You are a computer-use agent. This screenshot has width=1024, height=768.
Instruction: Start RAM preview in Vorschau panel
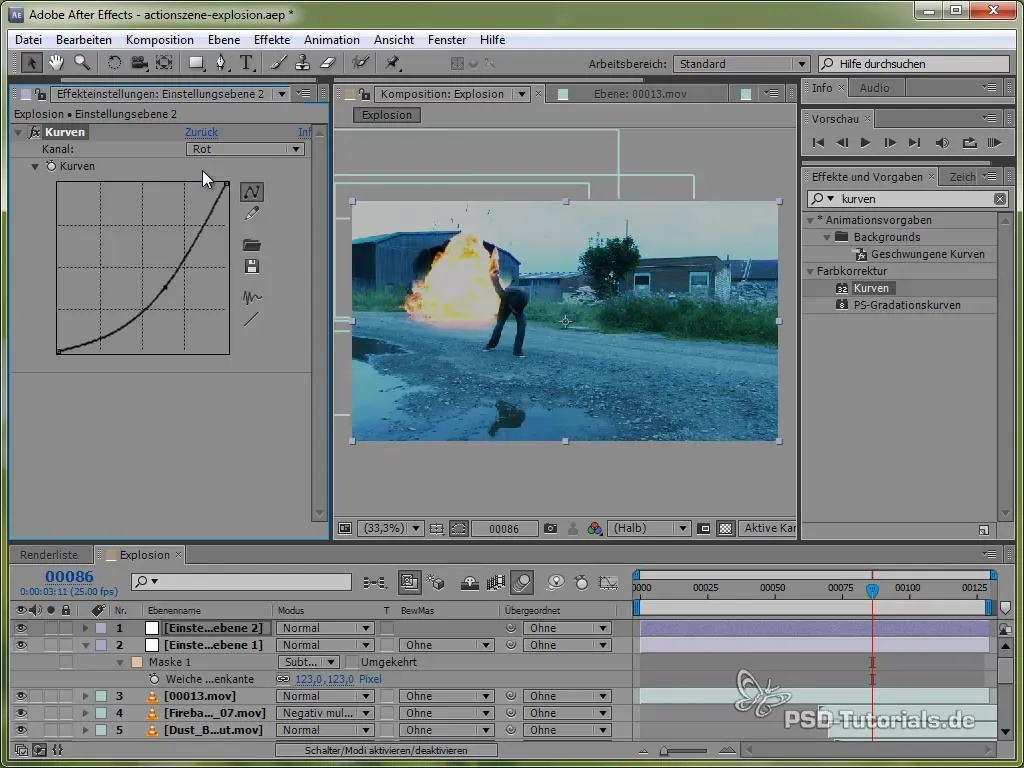coord(994,142)
